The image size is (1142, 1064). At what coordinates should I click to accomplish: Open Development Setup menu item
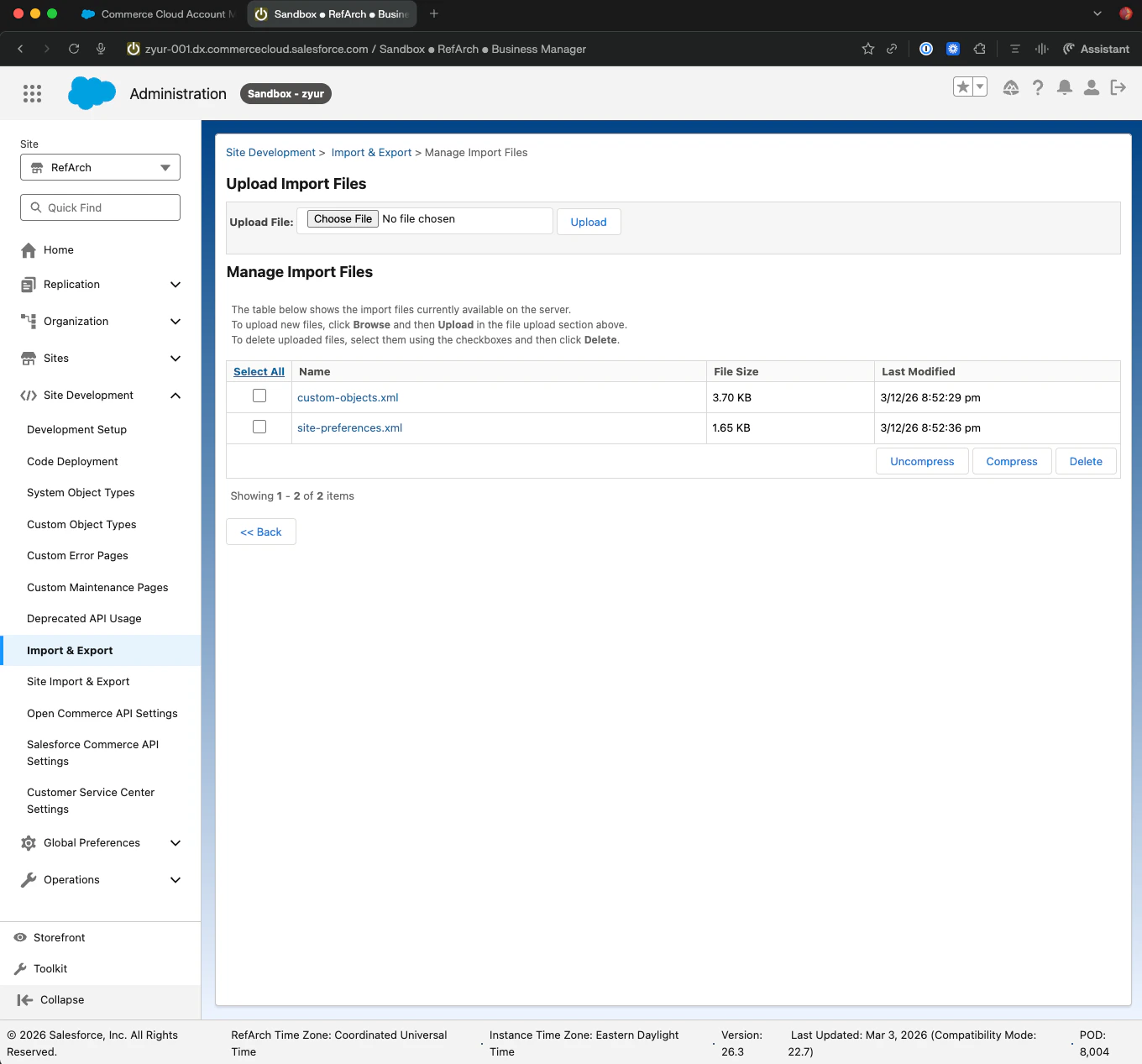(x=76, y=429)
